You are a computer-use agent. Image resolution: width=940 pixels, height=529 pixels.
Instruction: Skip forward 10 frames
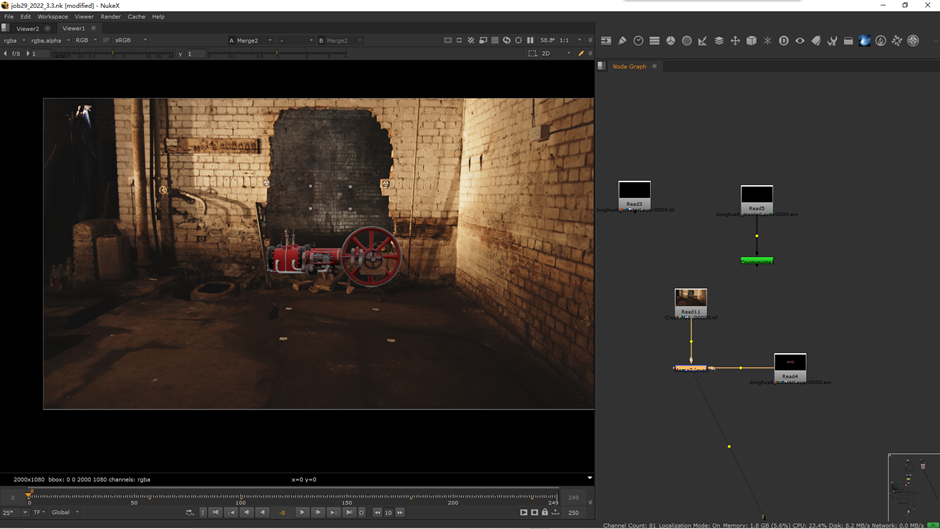(x=400, y=512)
